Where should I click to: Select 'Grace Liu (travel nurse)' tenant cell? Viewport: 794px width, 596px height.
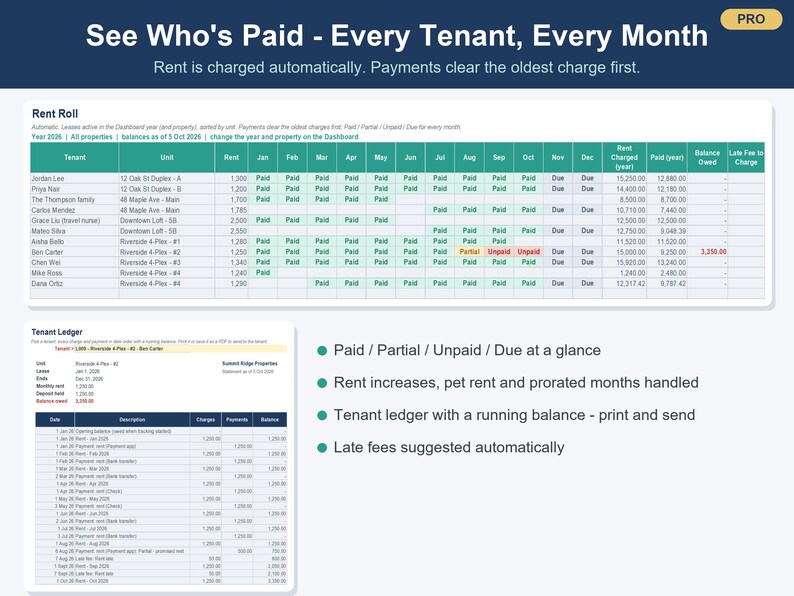[74, 220]
